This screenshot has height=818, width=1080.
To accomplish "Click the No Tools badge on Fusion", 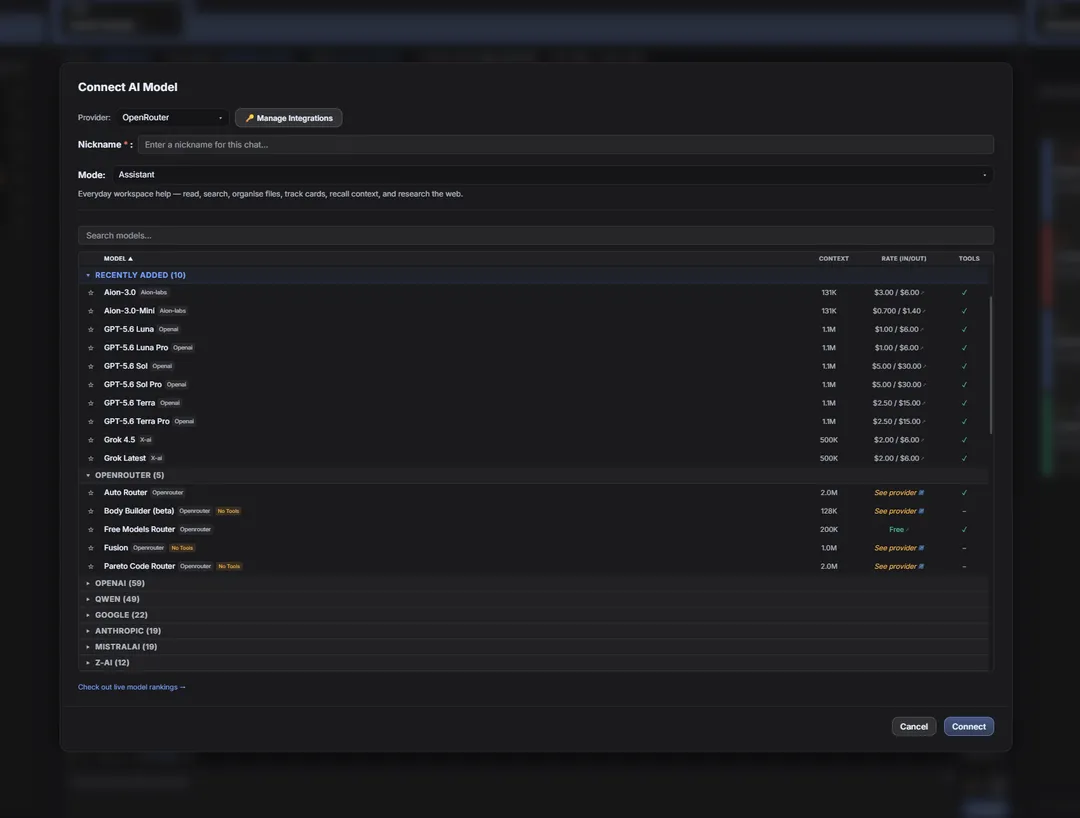I will pos(182,548).
